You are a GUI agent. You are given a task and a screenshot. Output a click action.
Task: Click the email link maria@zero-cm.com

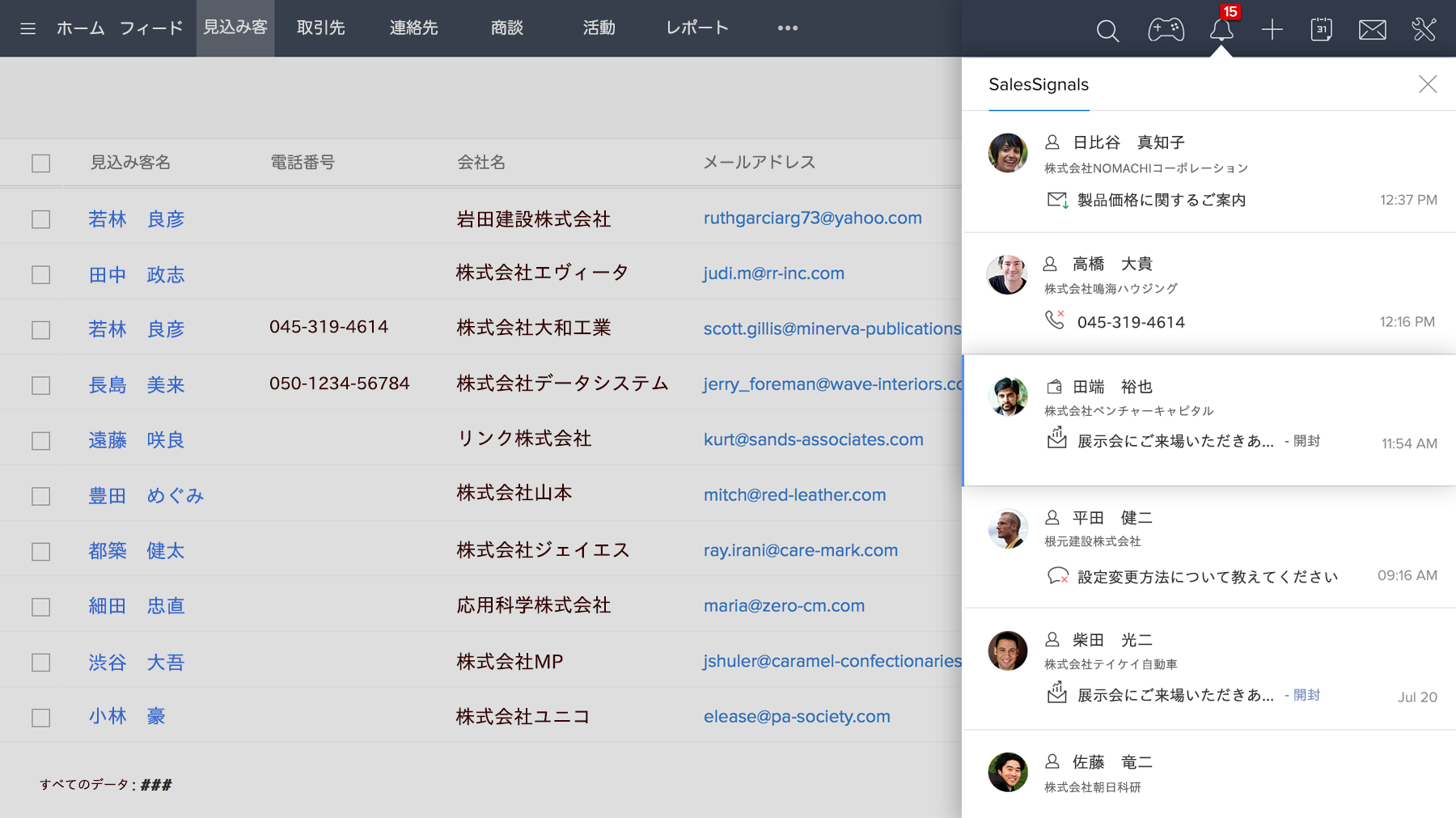pos(784,606)
